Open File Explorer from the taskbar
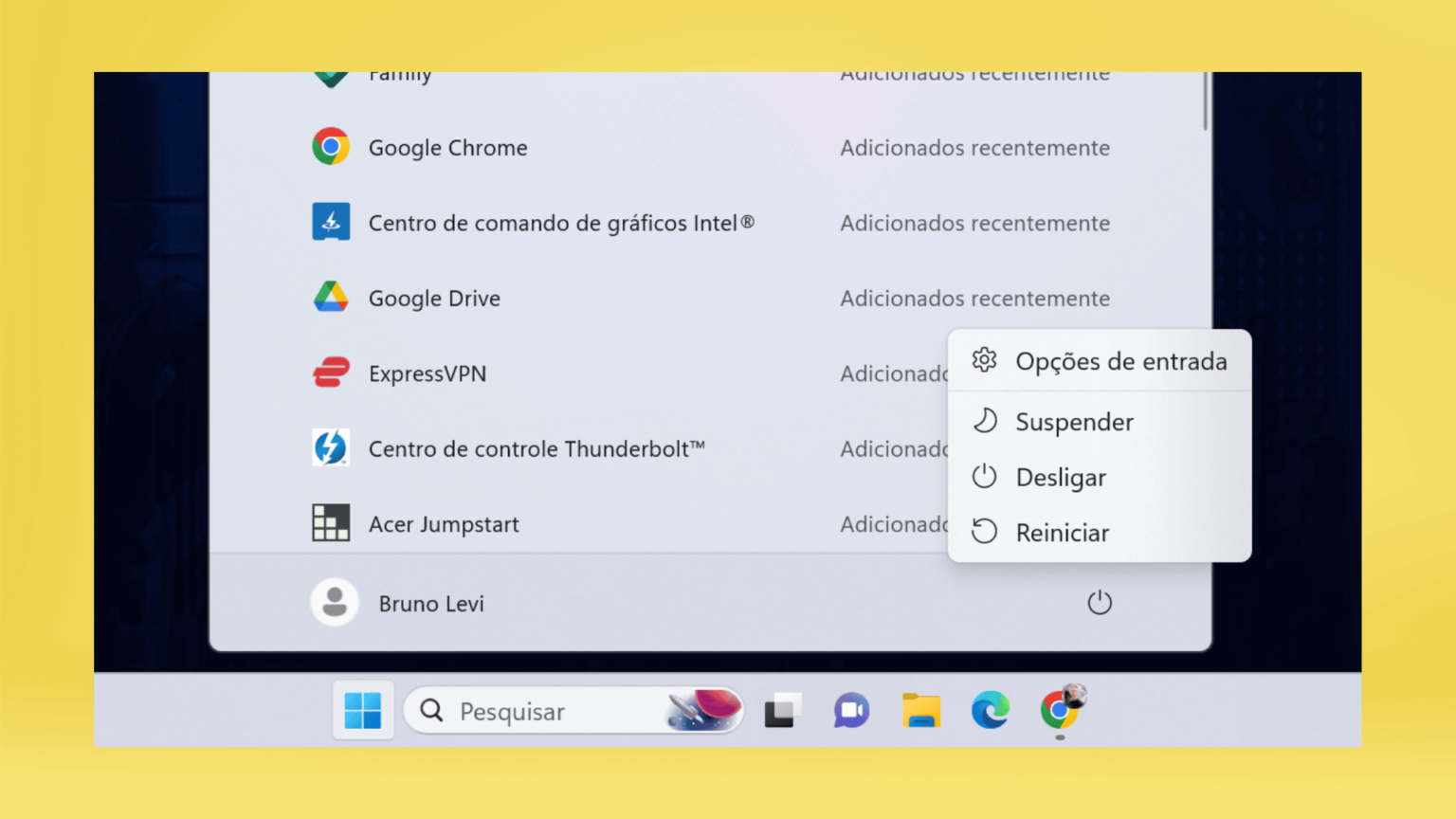1456x819 pixels. pos(920,710)
